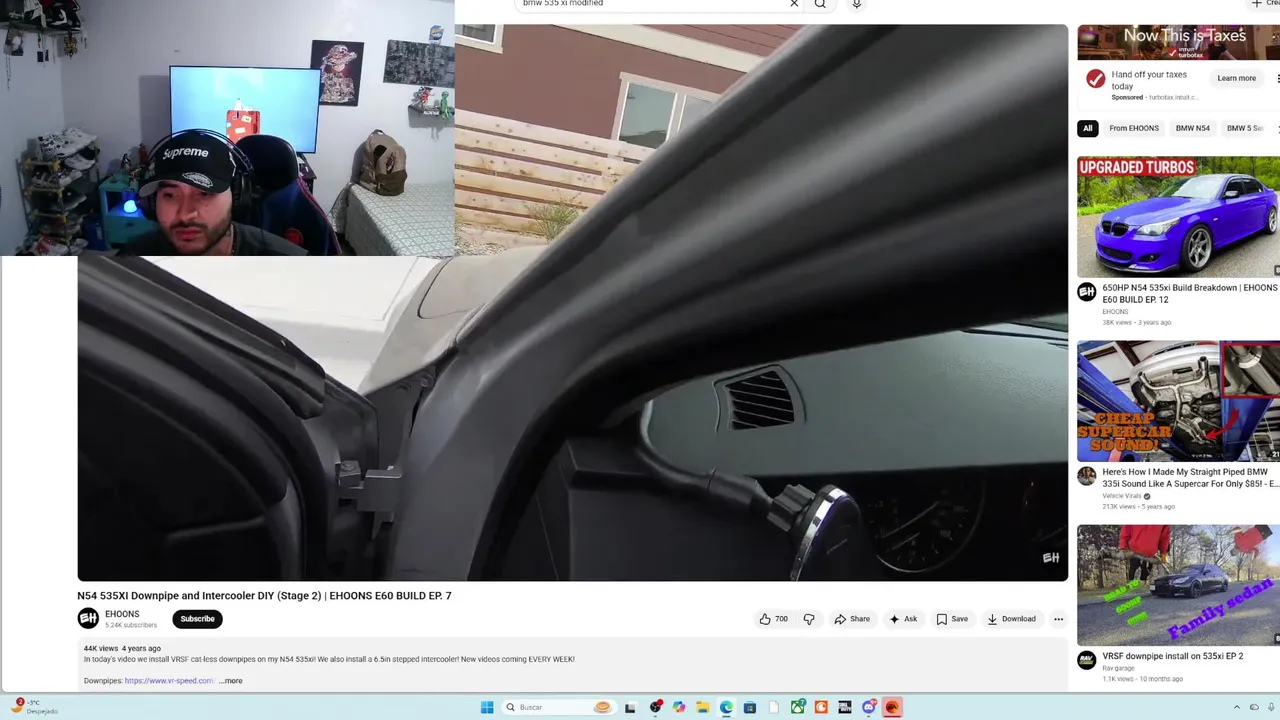Expand description with '...more'

231,681
